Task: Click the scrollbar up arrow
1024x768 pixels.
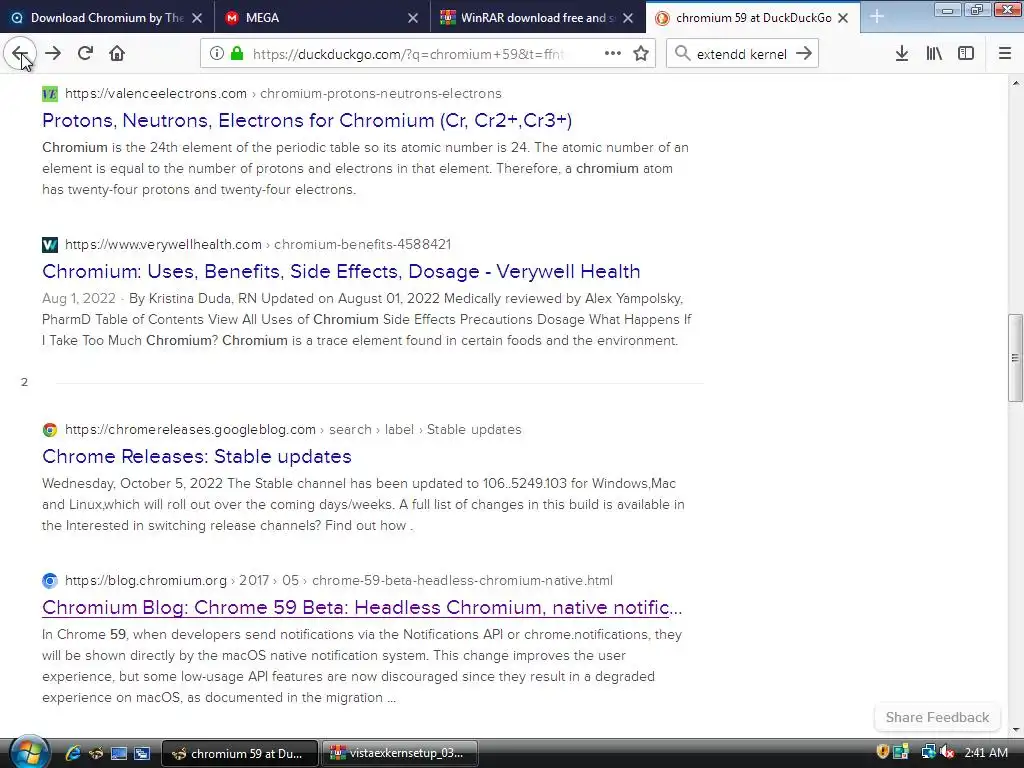Action: [1015, 83]
